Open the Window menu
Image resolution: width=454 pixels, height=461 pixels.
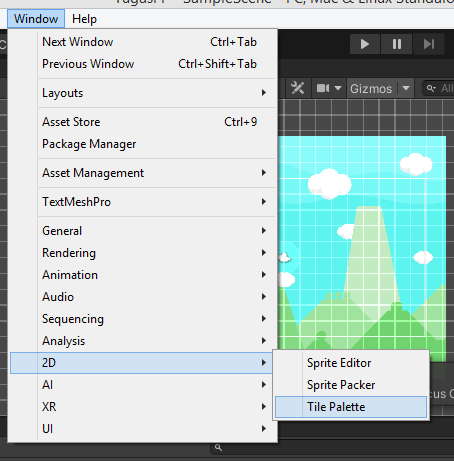(36, 19)
